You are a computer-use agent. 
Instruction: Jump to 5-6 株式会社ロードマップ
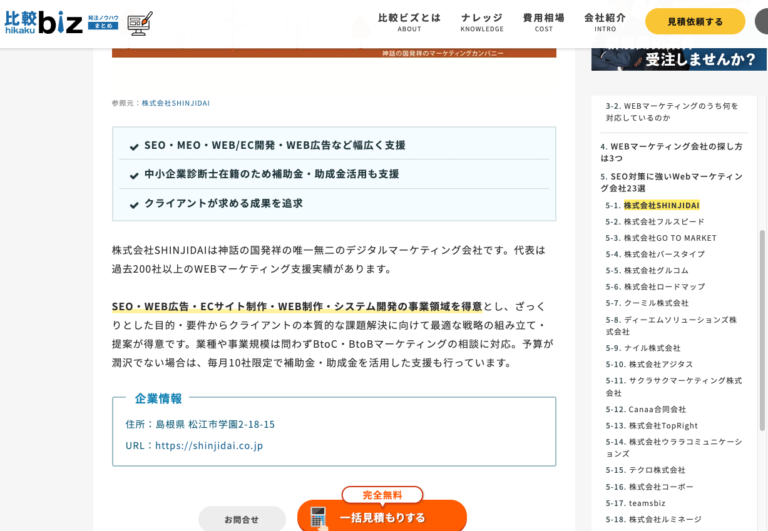point(655,286)
